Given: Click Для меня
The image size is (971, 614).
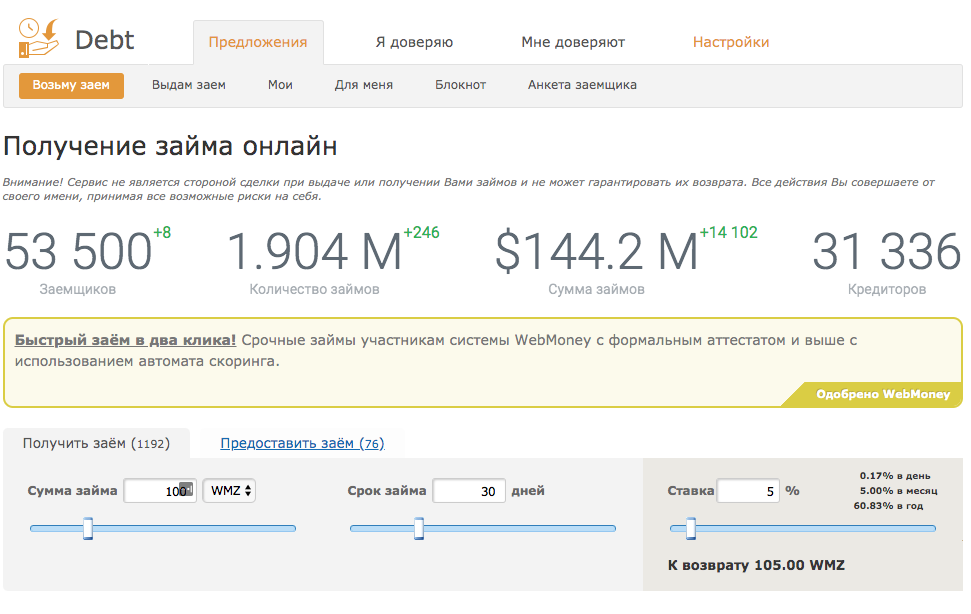Looking at the screenshot, I should click(362, 86).
